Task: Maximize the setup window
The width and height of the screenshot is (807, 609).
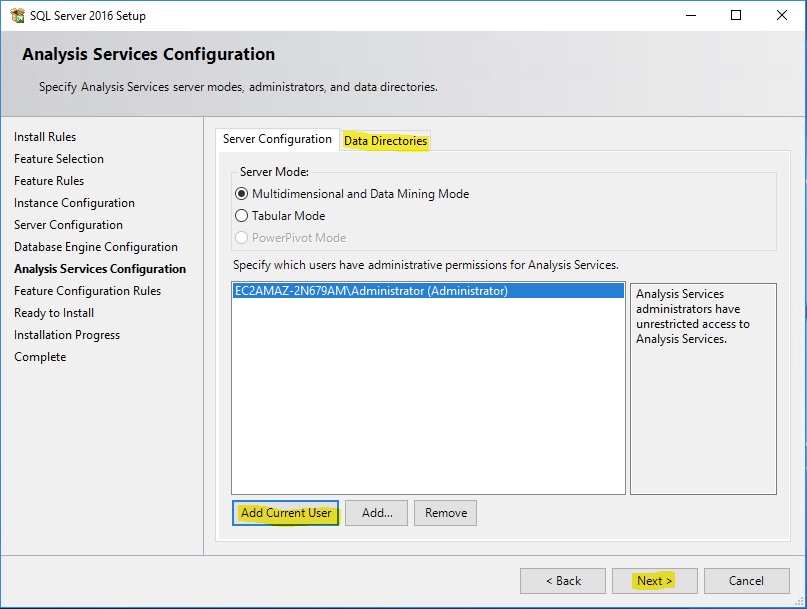Action: 736,16
